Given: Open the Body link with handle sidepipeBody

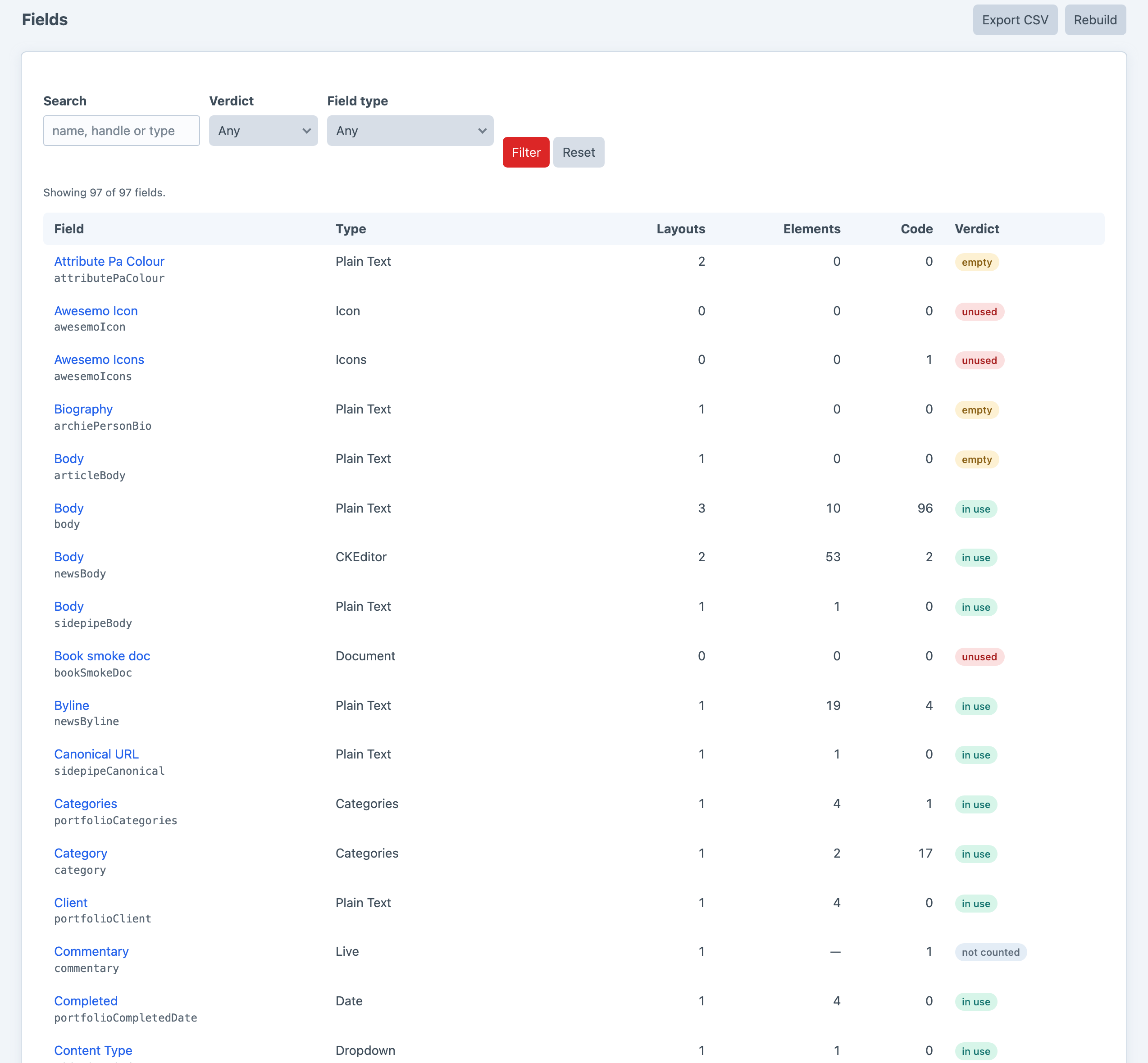Looking at the screenshot, I should [x=69, y=606].
